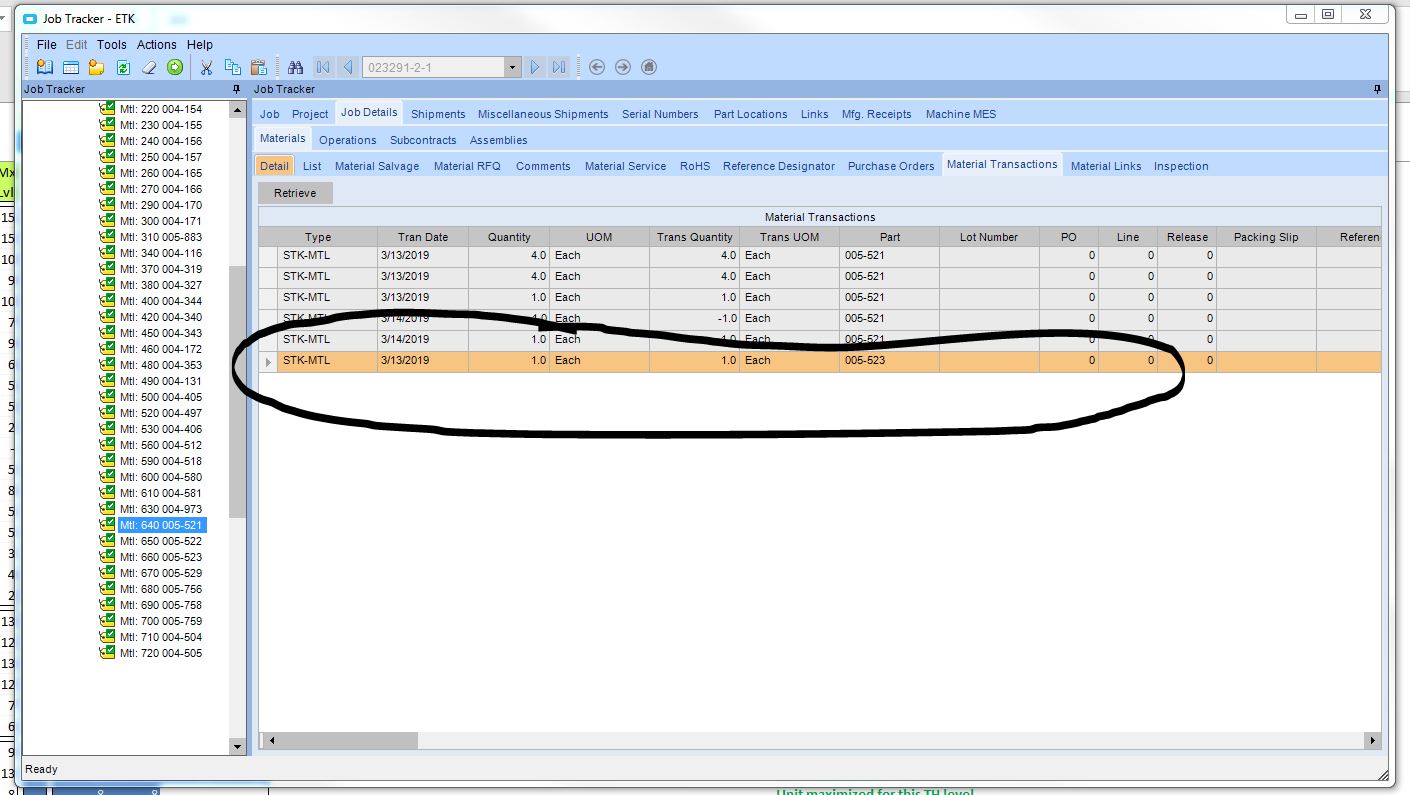The width and height of the screenshot is (1410, 795).
Task: Switch to the Operations sub-tab
Action: (x=348, y=140)
